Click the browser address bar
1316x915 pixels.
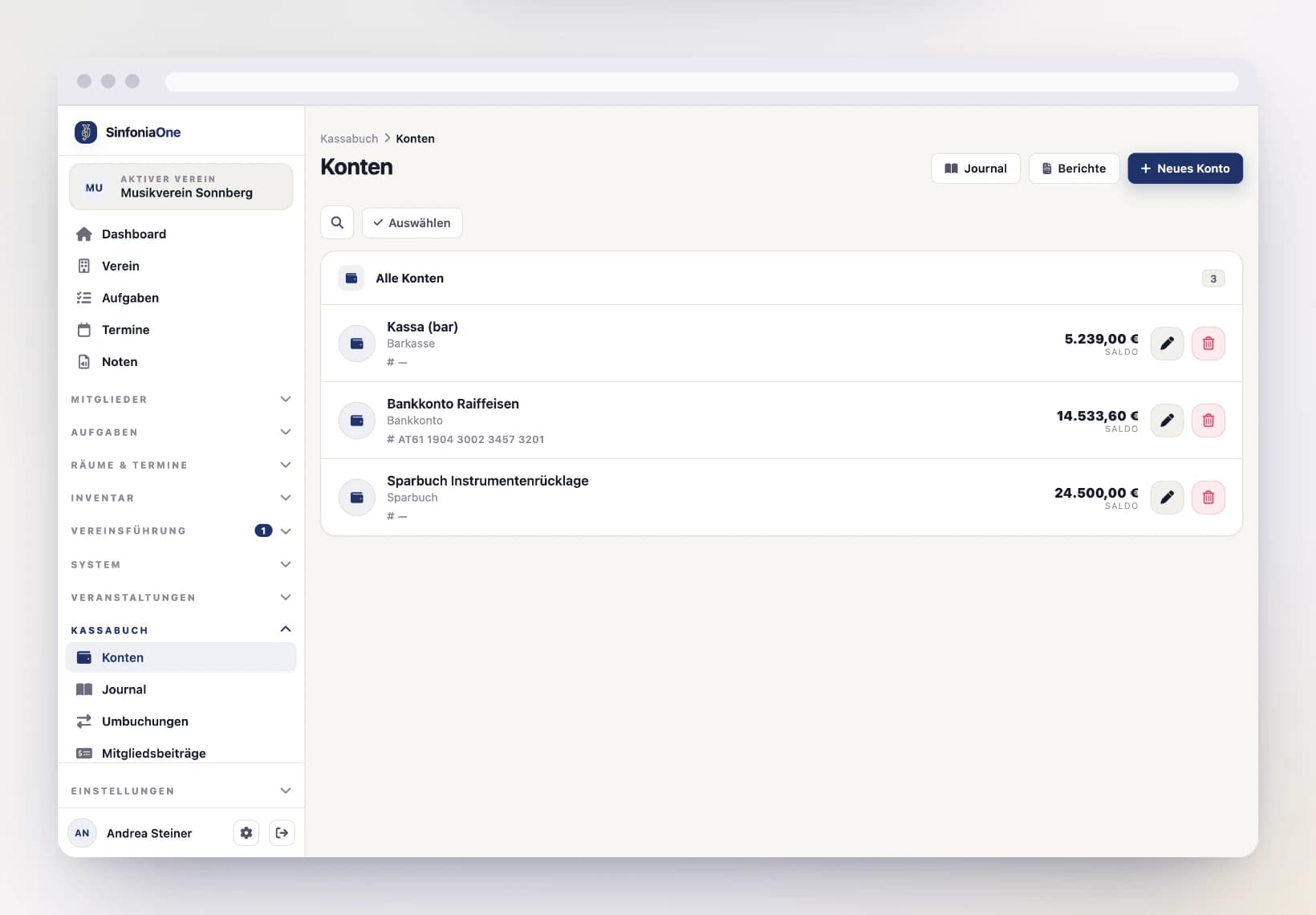(x=701, y=82)
